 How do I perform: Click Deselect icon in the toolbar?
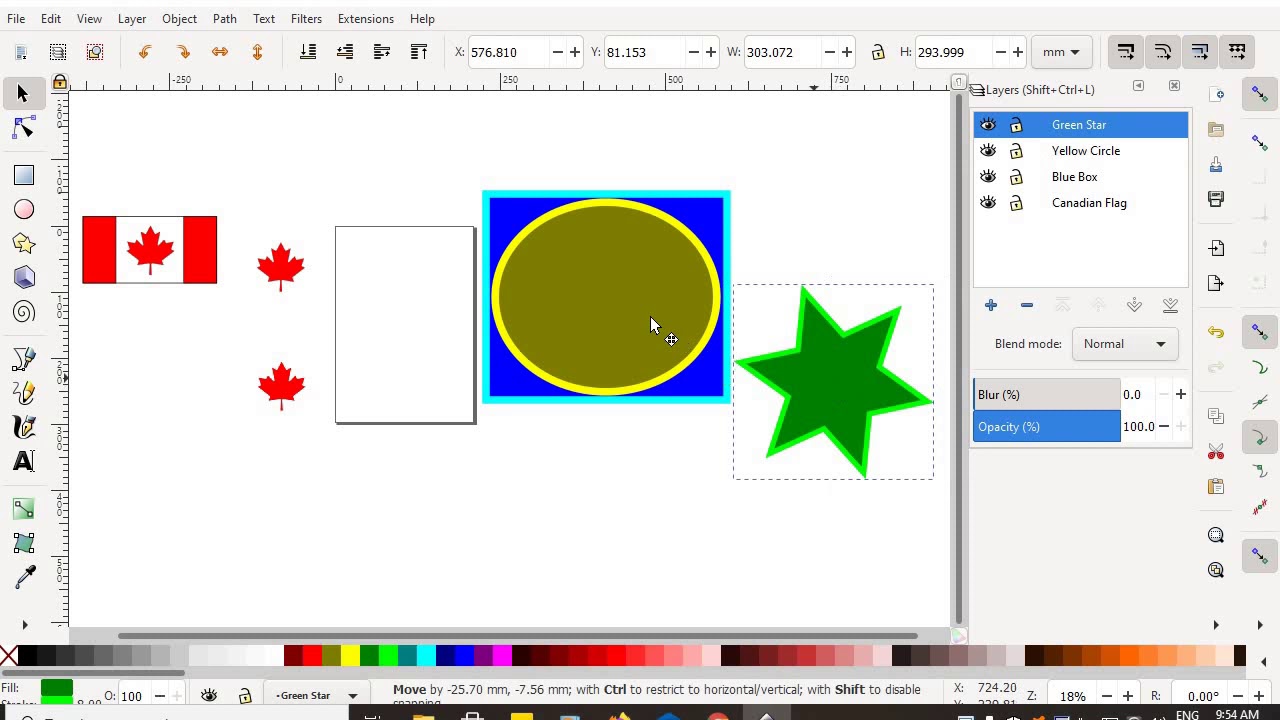click(95, 52)
